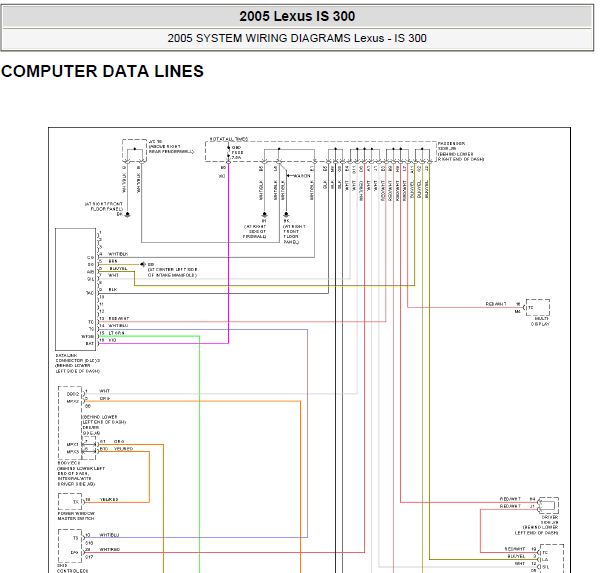Select the DATA LINK CONNECTOR (DLC) 3 caption
This screenshot has height=573, width=600.
pos(78,363)
